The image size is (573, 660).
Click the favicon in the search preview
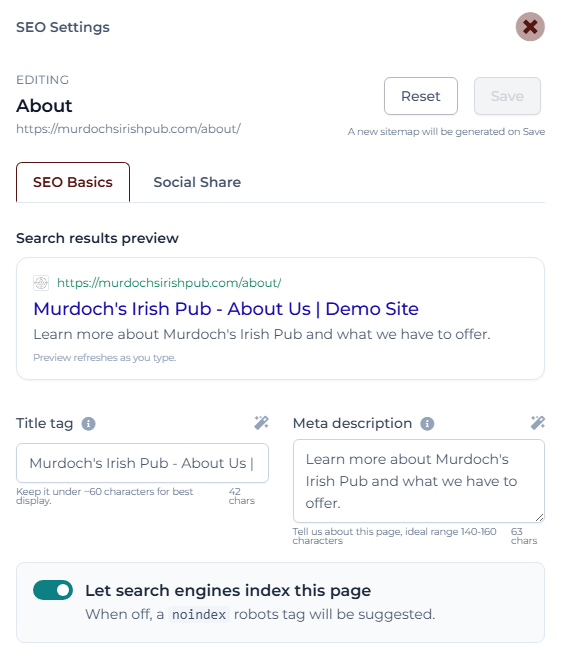(x=41, y=283)
